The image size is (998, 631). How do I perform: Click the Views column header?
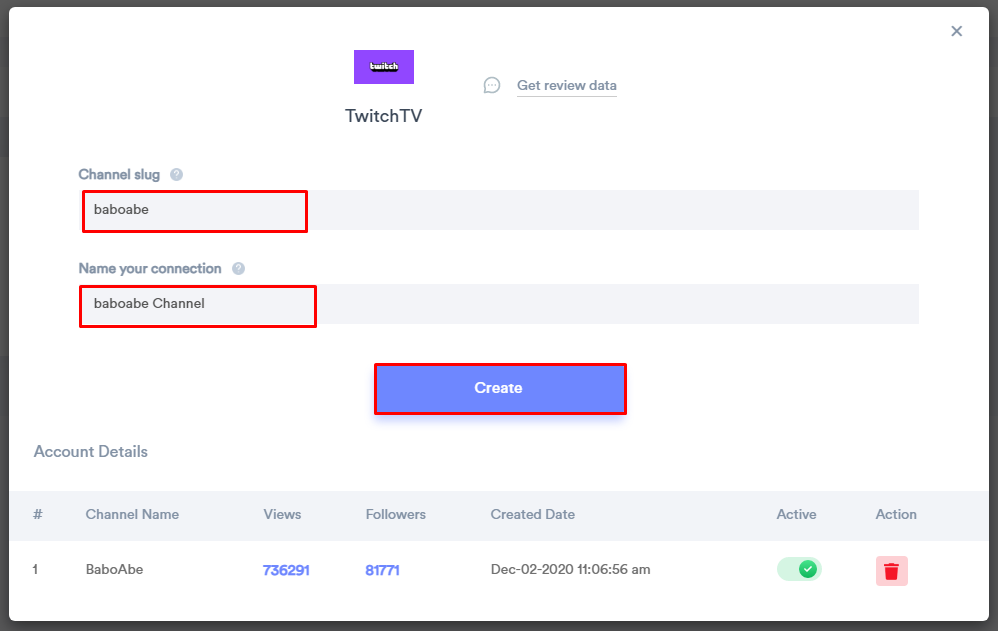[x=283, y=514]
